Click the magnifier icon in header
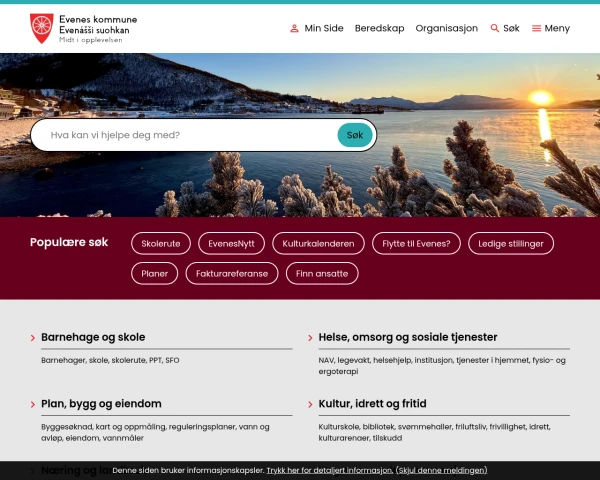The width and height of the screenshot is (600, 480). 495,28
